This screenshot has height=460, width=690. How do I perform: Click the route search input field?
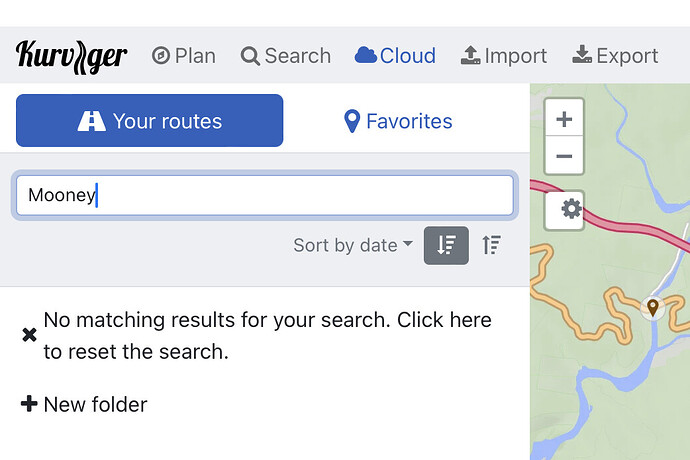pyautogui.click(x=265, y=195)
